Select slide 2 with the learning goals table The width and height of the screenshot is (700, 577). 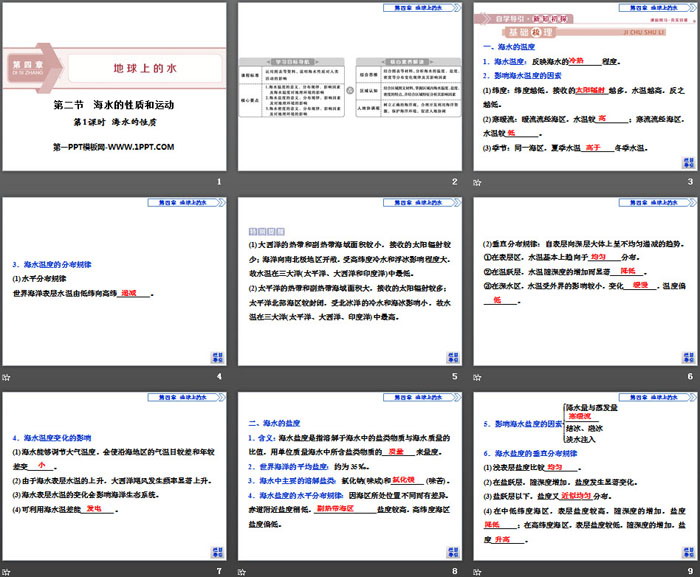(349, 88)
